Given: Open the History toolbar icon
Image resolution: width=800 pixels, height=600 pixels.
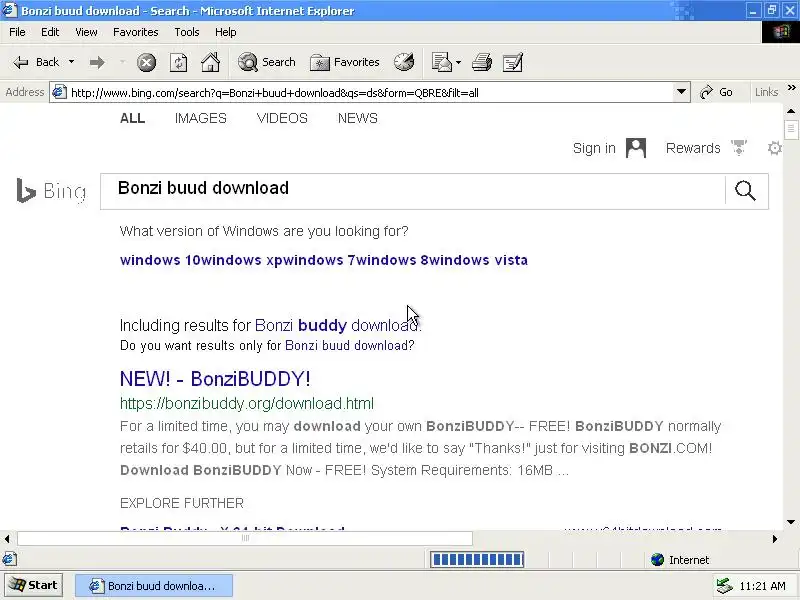Looking at the screenshot, I should [404, 62].
